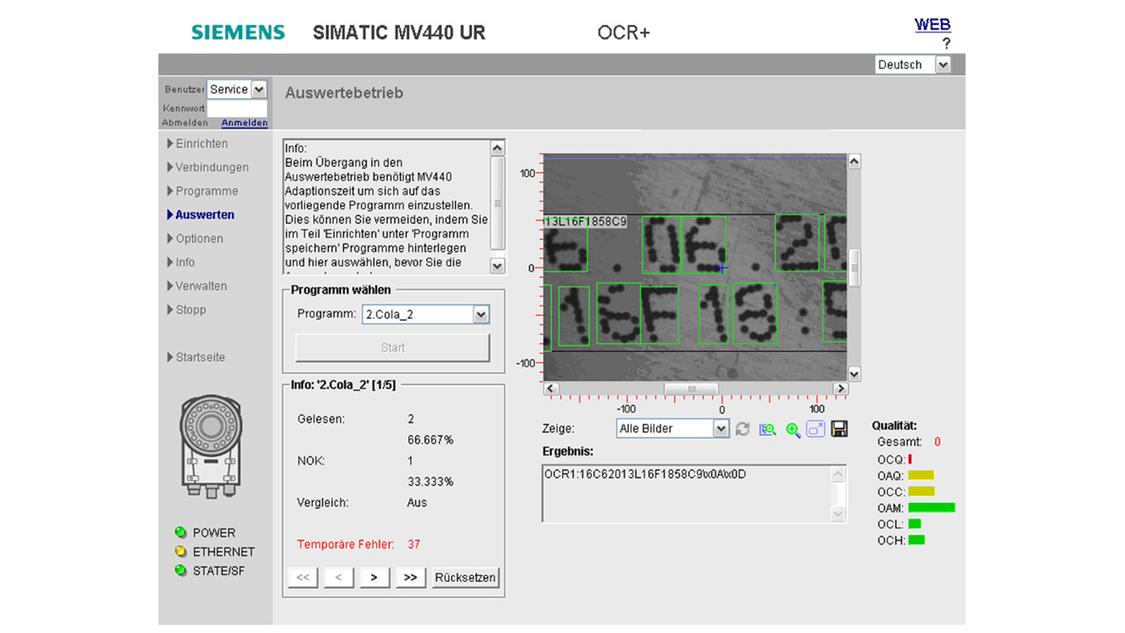1125x633 pixels.
Task: Click the MV440 camera device image
Action: coord(211,446)
